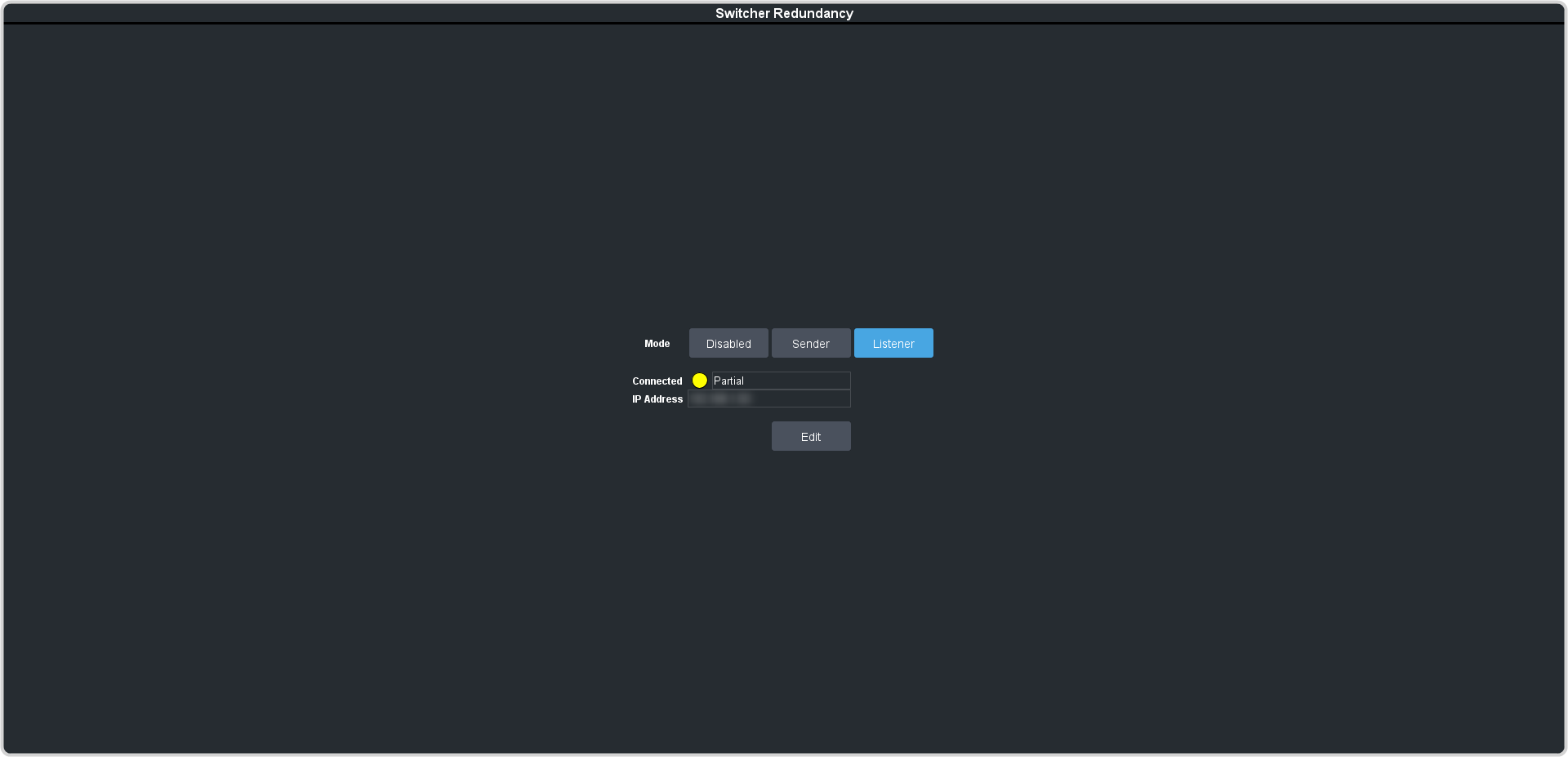Click the Switcher Redundancy title bar

[784, 13]
